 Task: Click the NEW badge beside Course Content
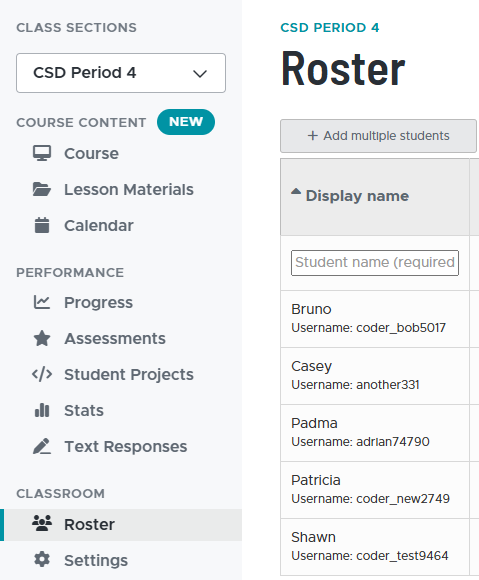click(x=186, y=122)
